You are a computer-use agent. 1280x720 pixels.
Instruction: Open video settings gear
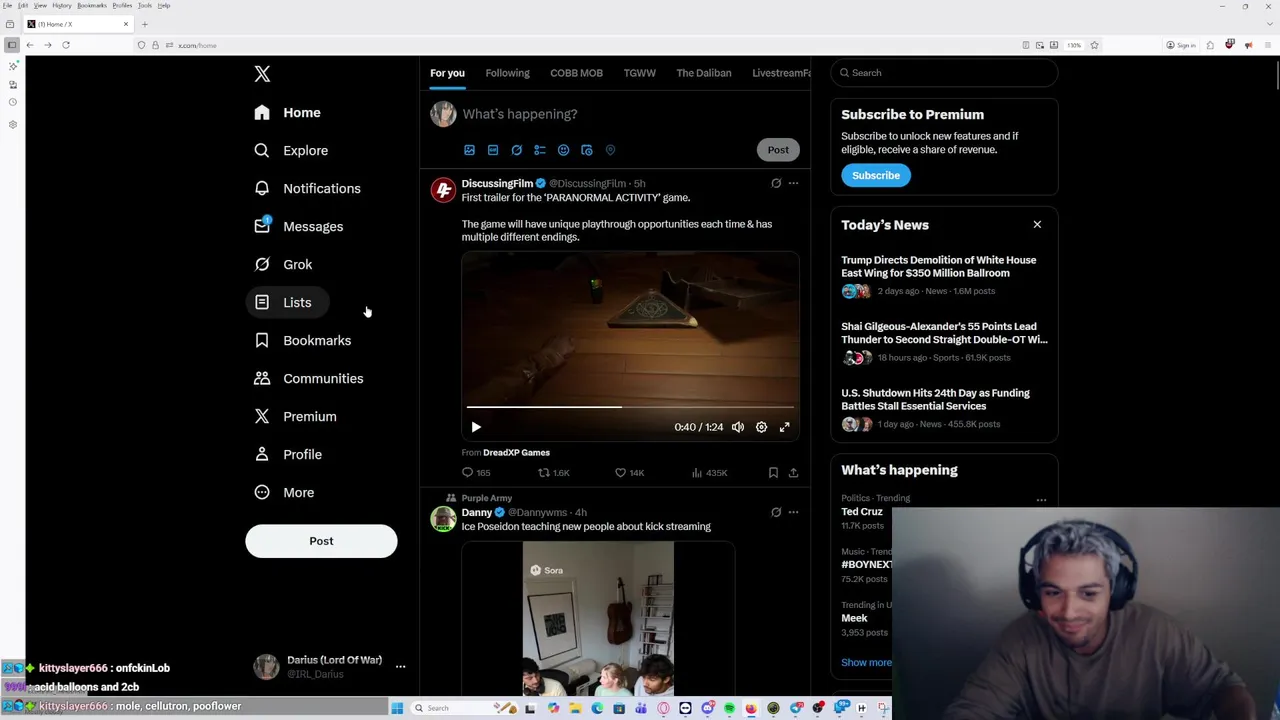[761, 428]
